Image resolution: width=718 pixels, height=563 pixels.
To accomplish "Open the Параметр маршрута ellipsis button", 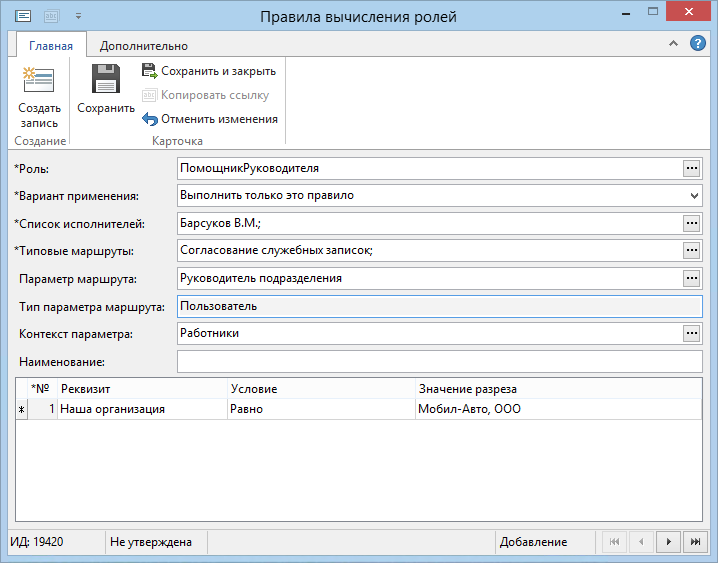I will click(691, 278).
